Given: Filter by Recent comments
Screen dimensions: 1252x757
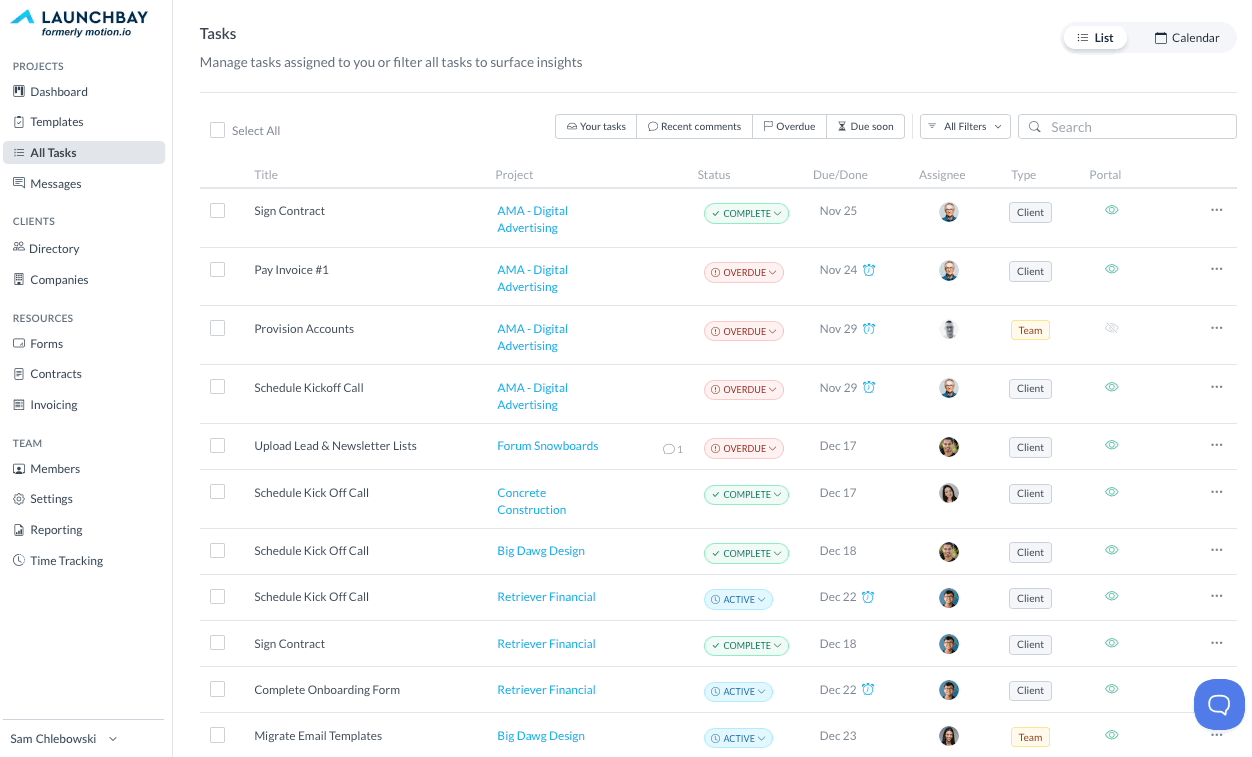Looking at the screenshot, I should coord(694,126).
